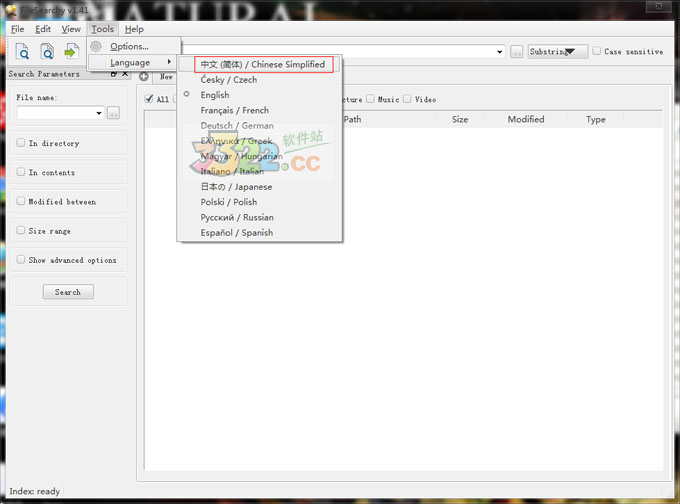
Task: Enable the Music filter checkbox
Action: 370,99
